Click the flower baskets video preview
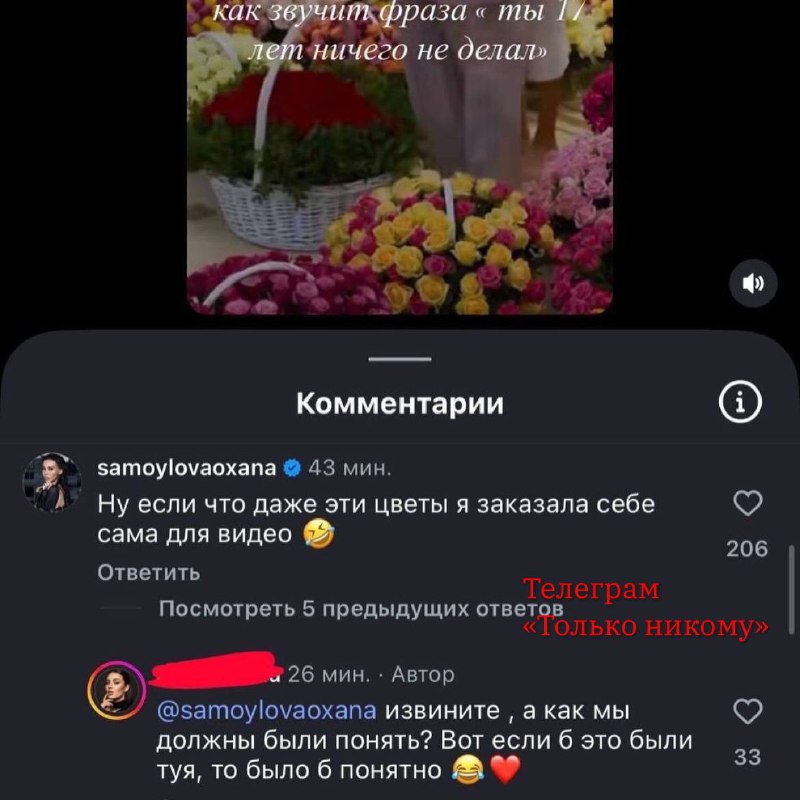 pyautogui.click(x=400, y=157)
